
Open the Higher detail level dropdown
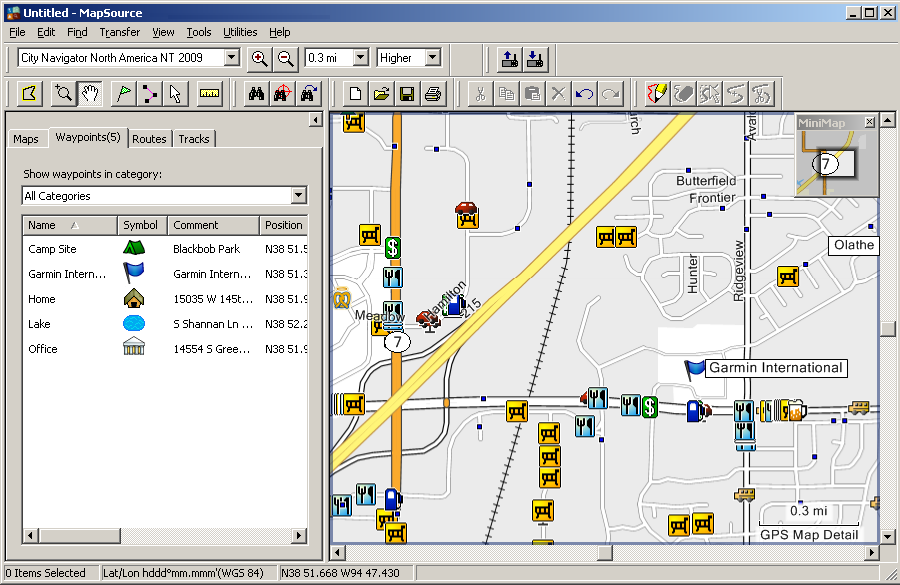pyautogui.click(x=433, y=57)
